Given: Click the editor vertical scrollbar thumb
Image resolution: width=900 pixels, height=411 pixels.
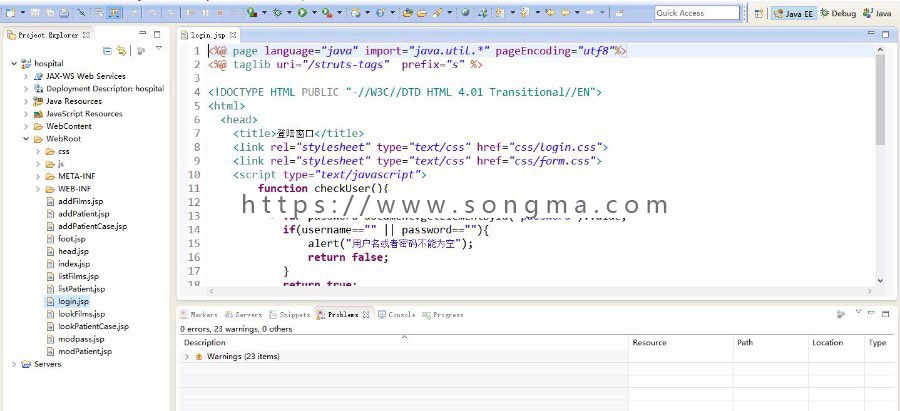Looking at the screenshot, I should pyautogui.click(x=880, y=100).
